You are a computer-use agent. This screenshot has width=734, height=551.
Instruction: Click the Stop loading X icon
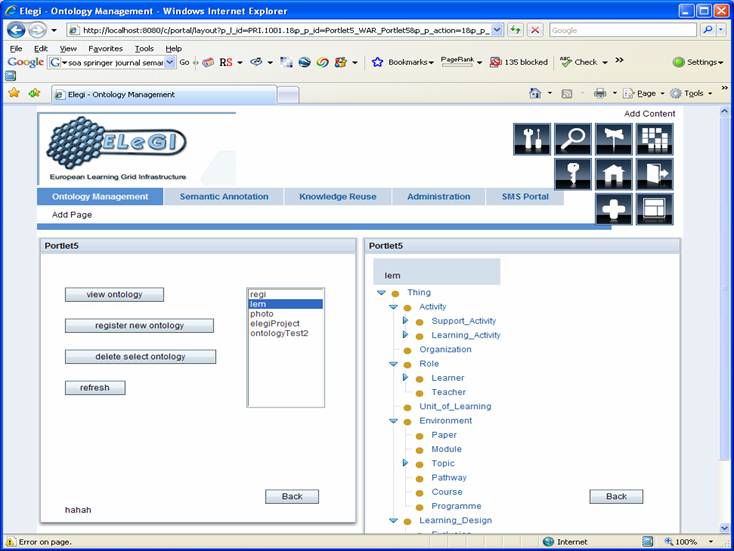[535, 30]
